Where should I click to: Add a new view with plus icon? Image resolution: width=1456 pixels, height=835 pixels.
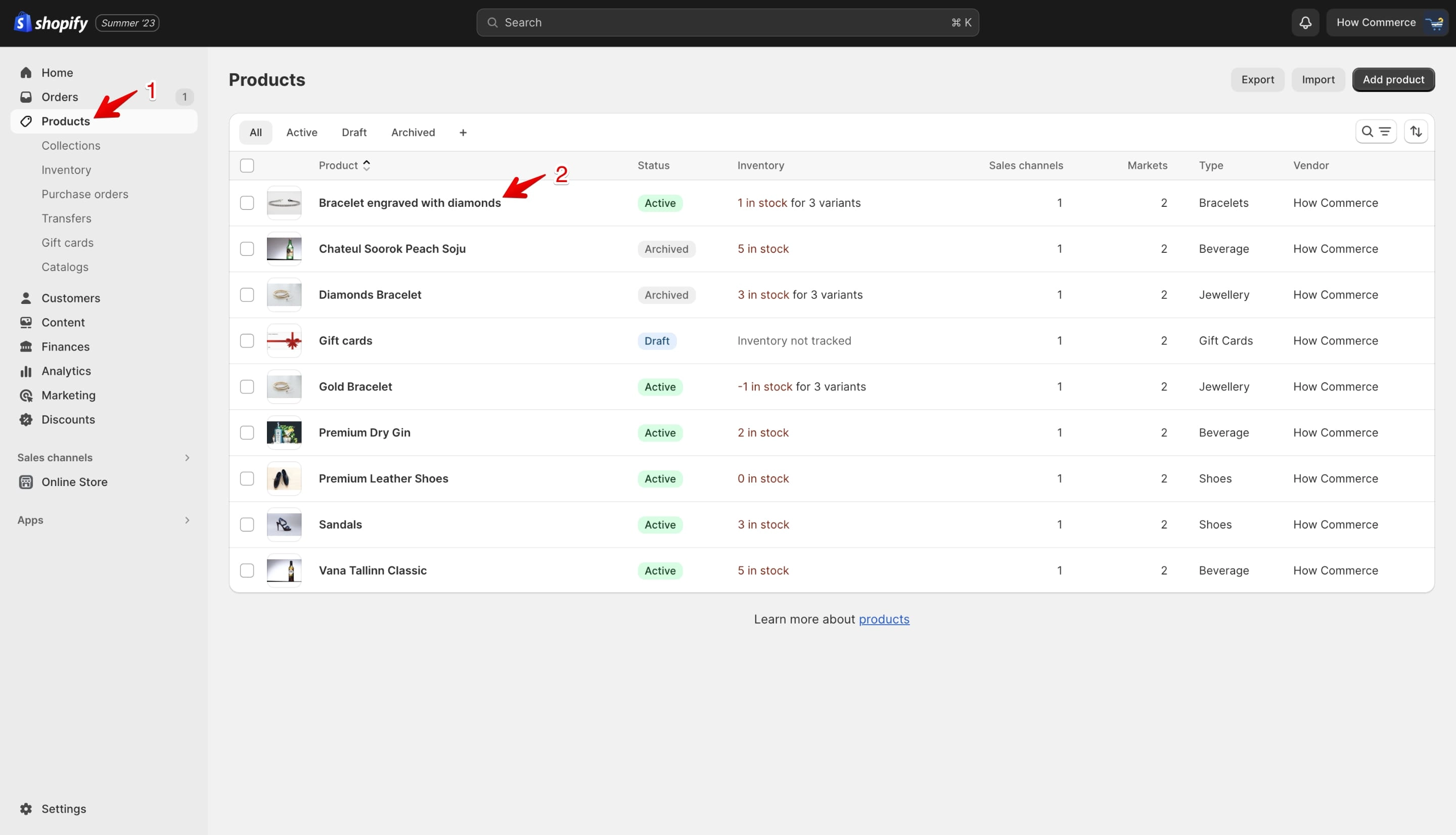click(x=463, y=133)
